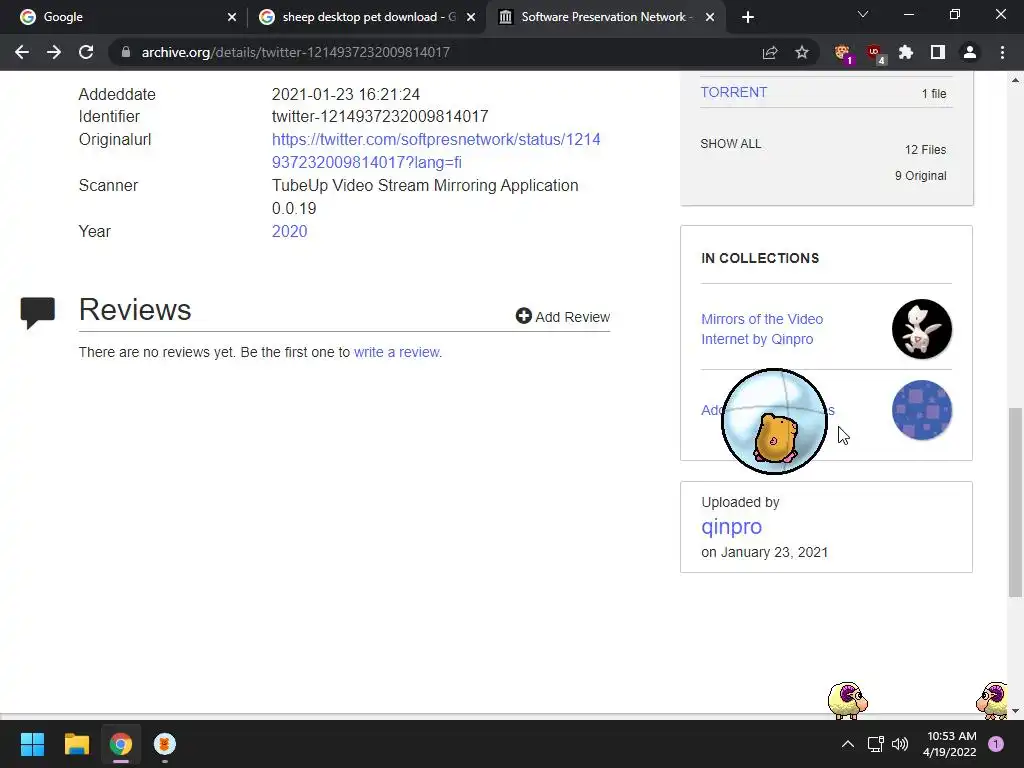Bookmark this page with star icon
Image resolution: width=1024 pixels, height=768 pixels.
click(802, 52)
